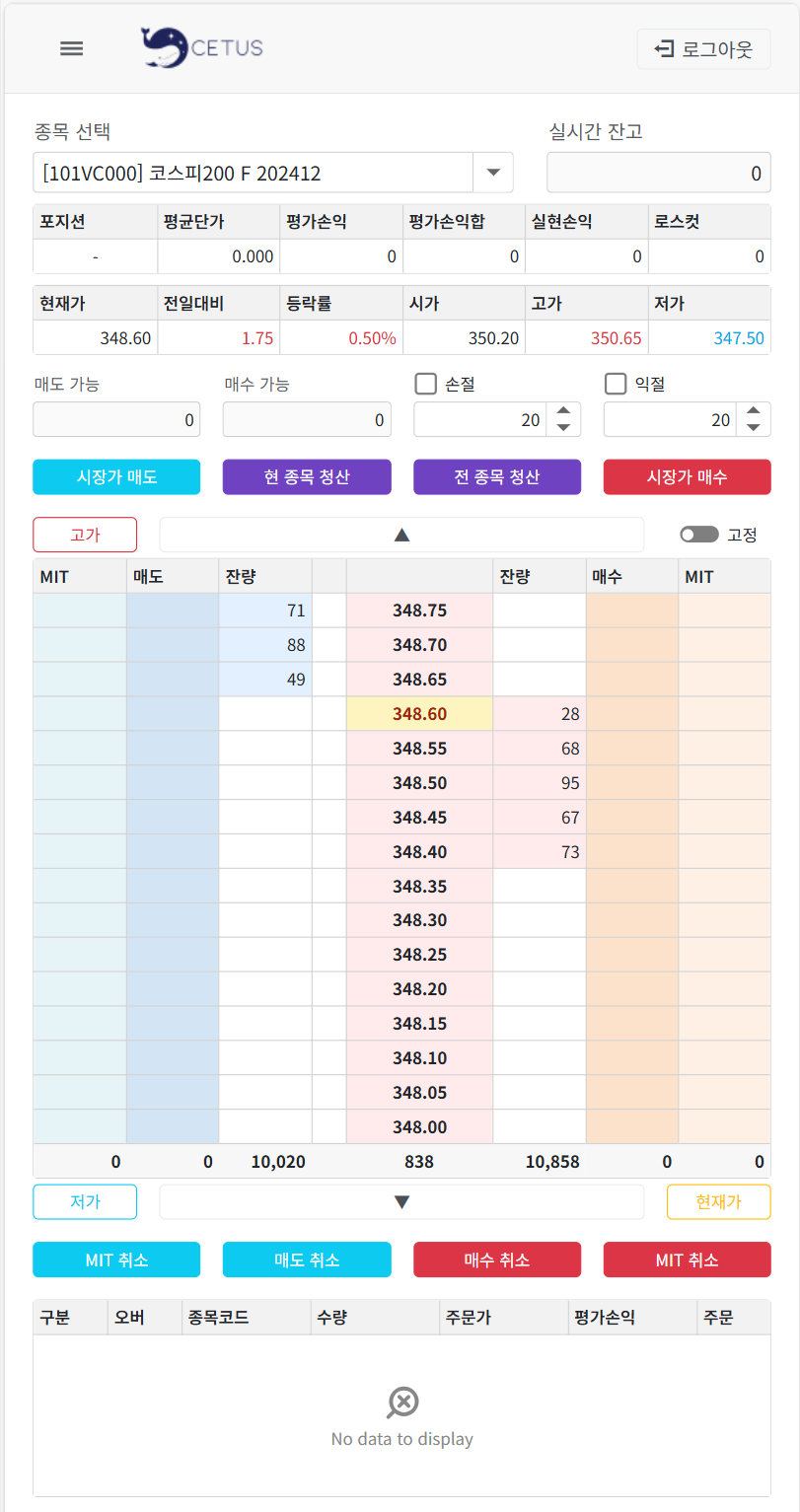Image resolution: width=800 pixels, height=1512 pixels.
Task: Click the 실시간 잔고 input field
Action: coord(659,174)
